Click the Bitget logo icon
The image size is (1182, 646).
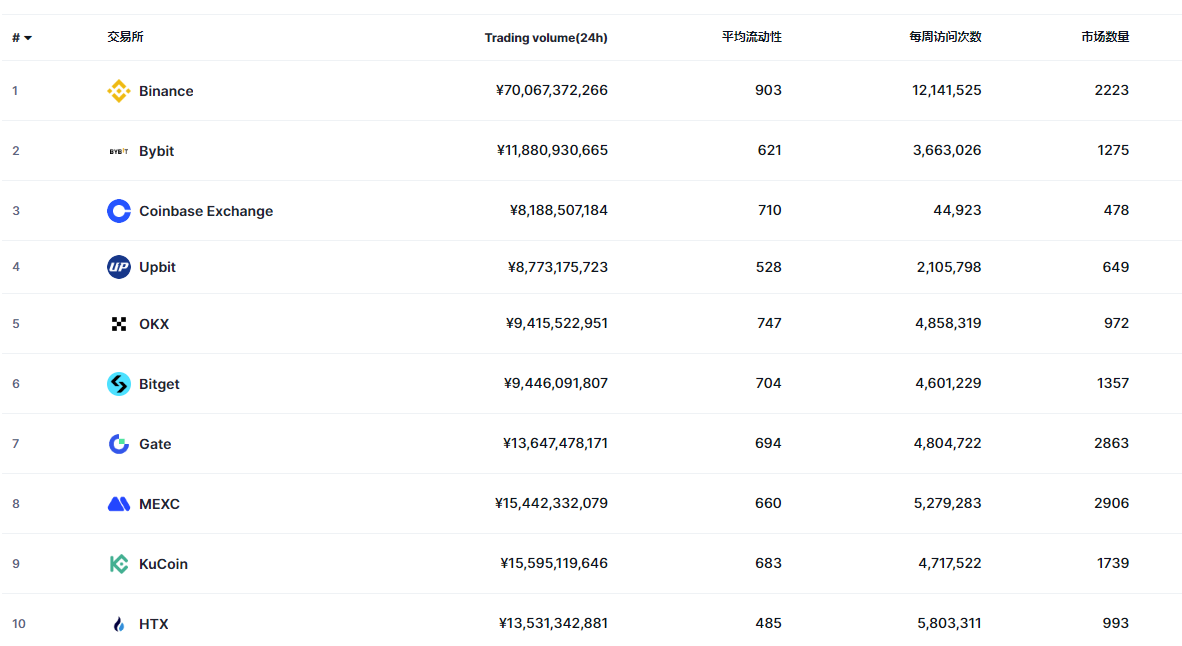click(119, 384)
